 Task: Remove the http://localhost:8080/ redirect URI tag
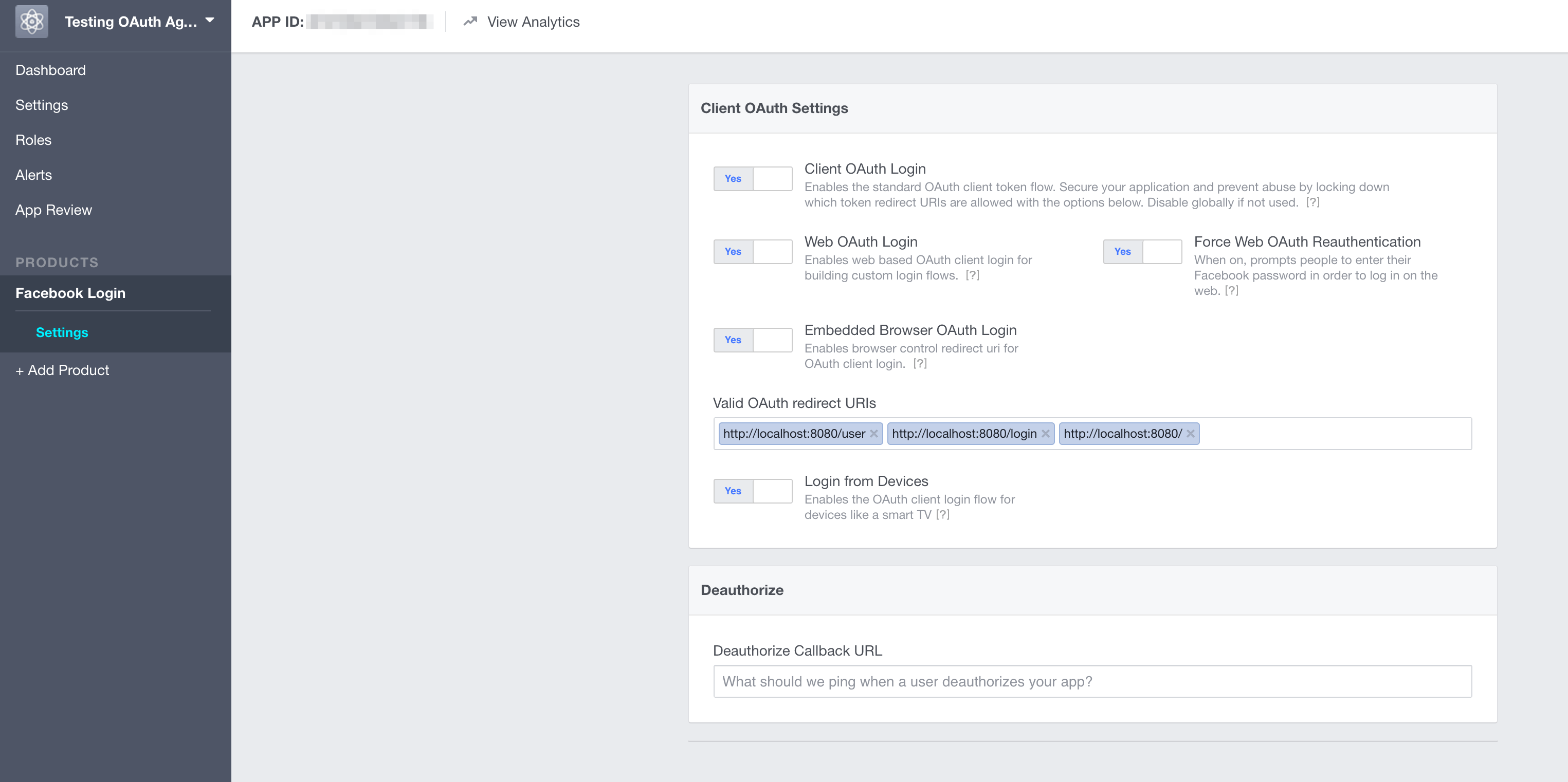(x=1190, y=433)
